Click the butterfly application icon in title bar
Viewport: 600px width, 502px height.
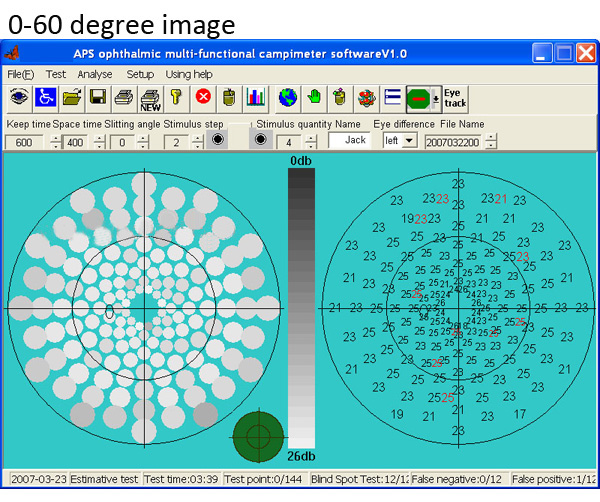point(11,53)
